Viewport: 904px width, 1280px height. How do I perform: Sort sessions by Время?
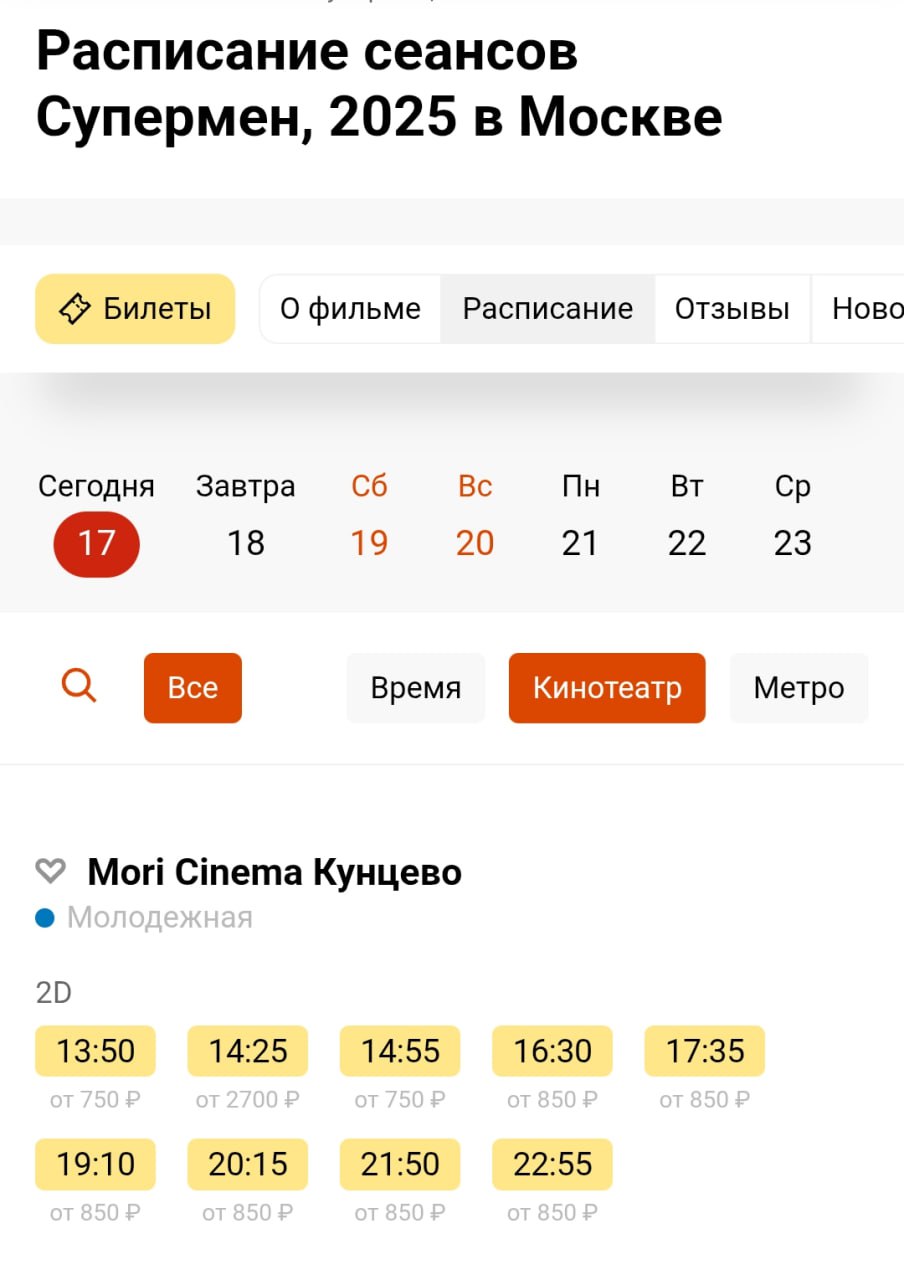pyautogui.click(x=416, y=688)
